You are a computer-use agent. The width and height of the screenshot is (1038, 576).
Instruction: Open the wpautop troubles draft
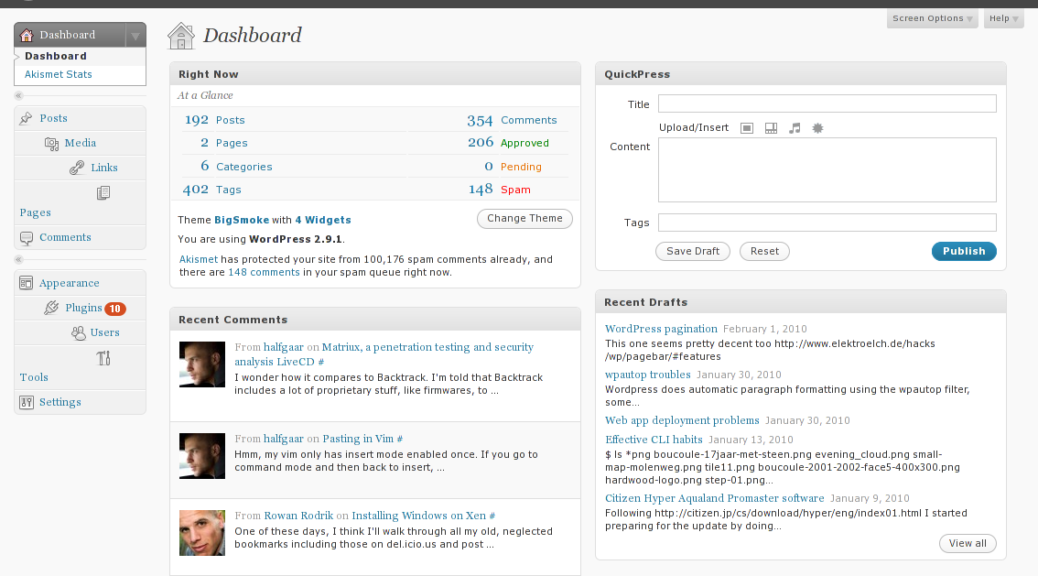[x=647, y=374]
